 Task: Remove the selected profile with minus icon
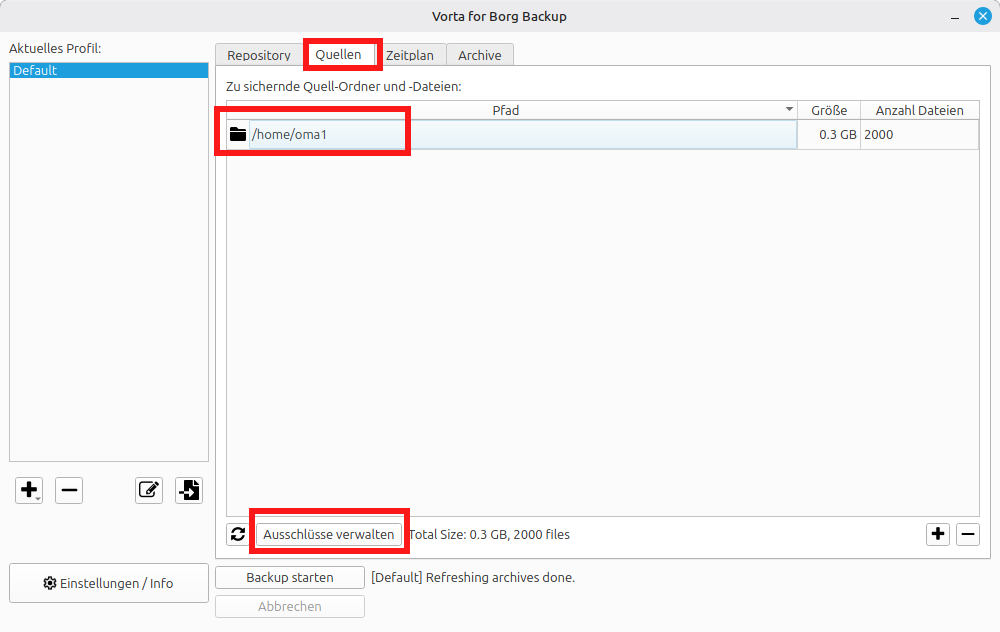coord(69,490)
